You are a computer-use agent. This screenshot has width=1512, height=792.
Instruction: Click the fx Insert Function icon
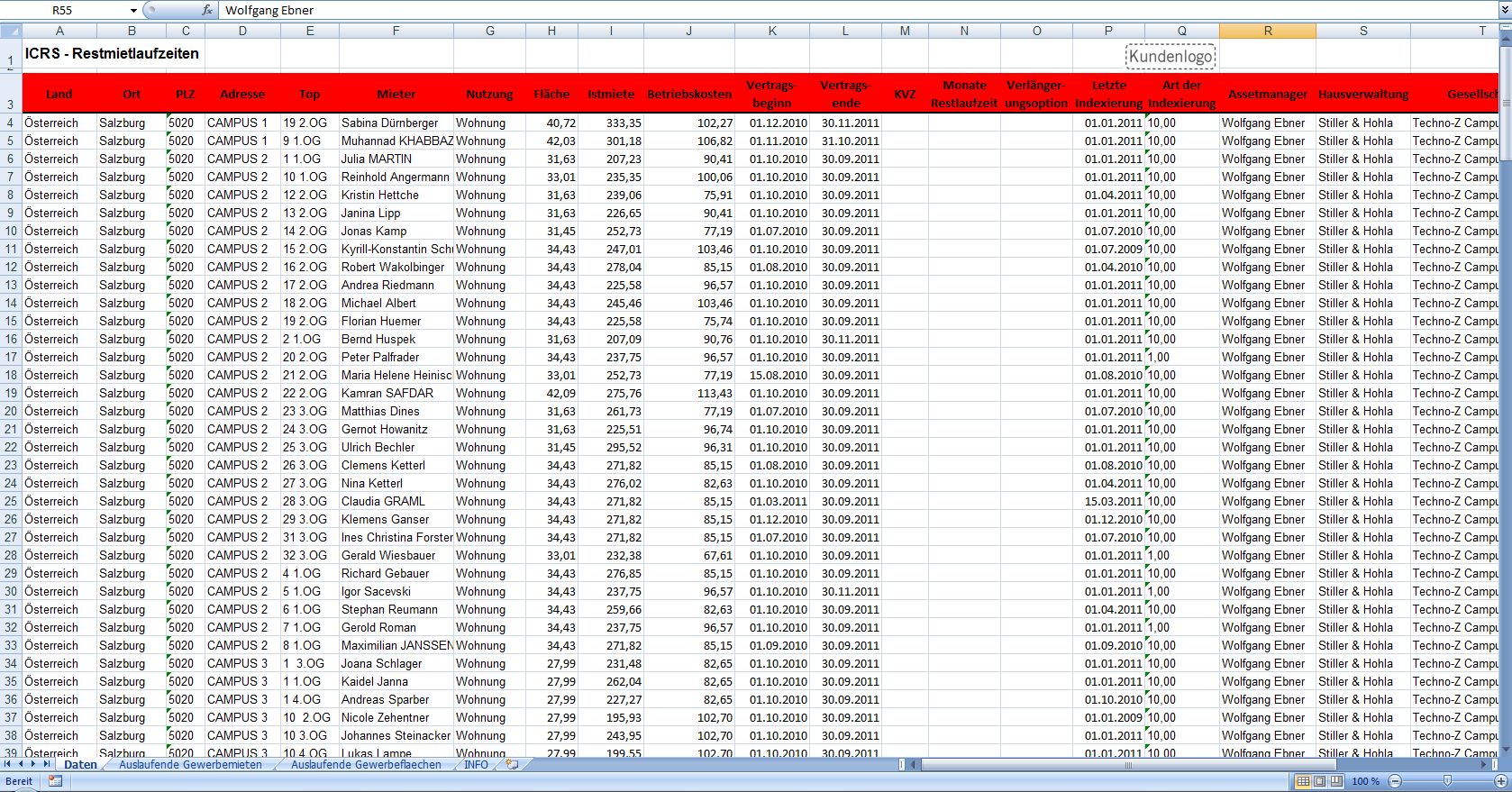coord(207,10)
